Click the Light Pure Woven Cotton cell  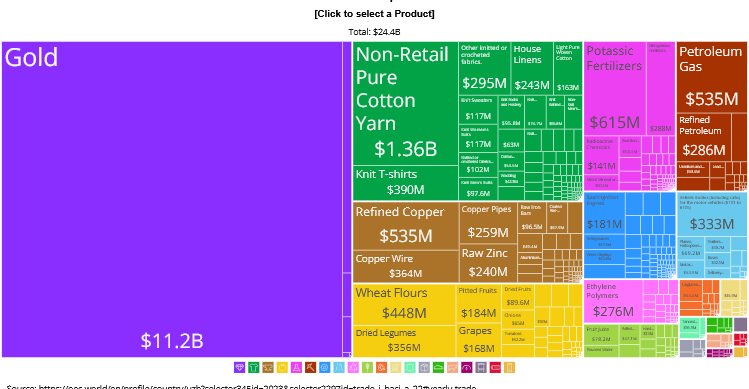[x=568, y=68]
